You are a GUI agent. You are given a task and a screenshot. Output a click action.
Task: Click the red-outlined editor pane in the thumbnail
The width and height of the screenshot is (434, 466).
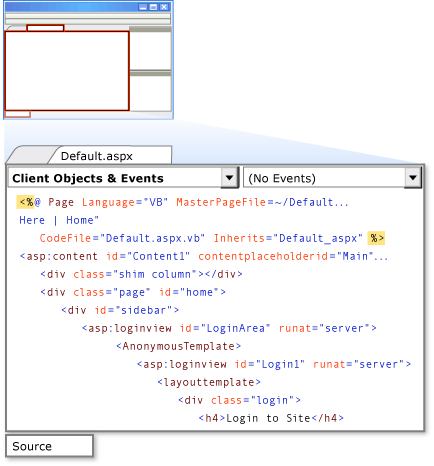67,71
